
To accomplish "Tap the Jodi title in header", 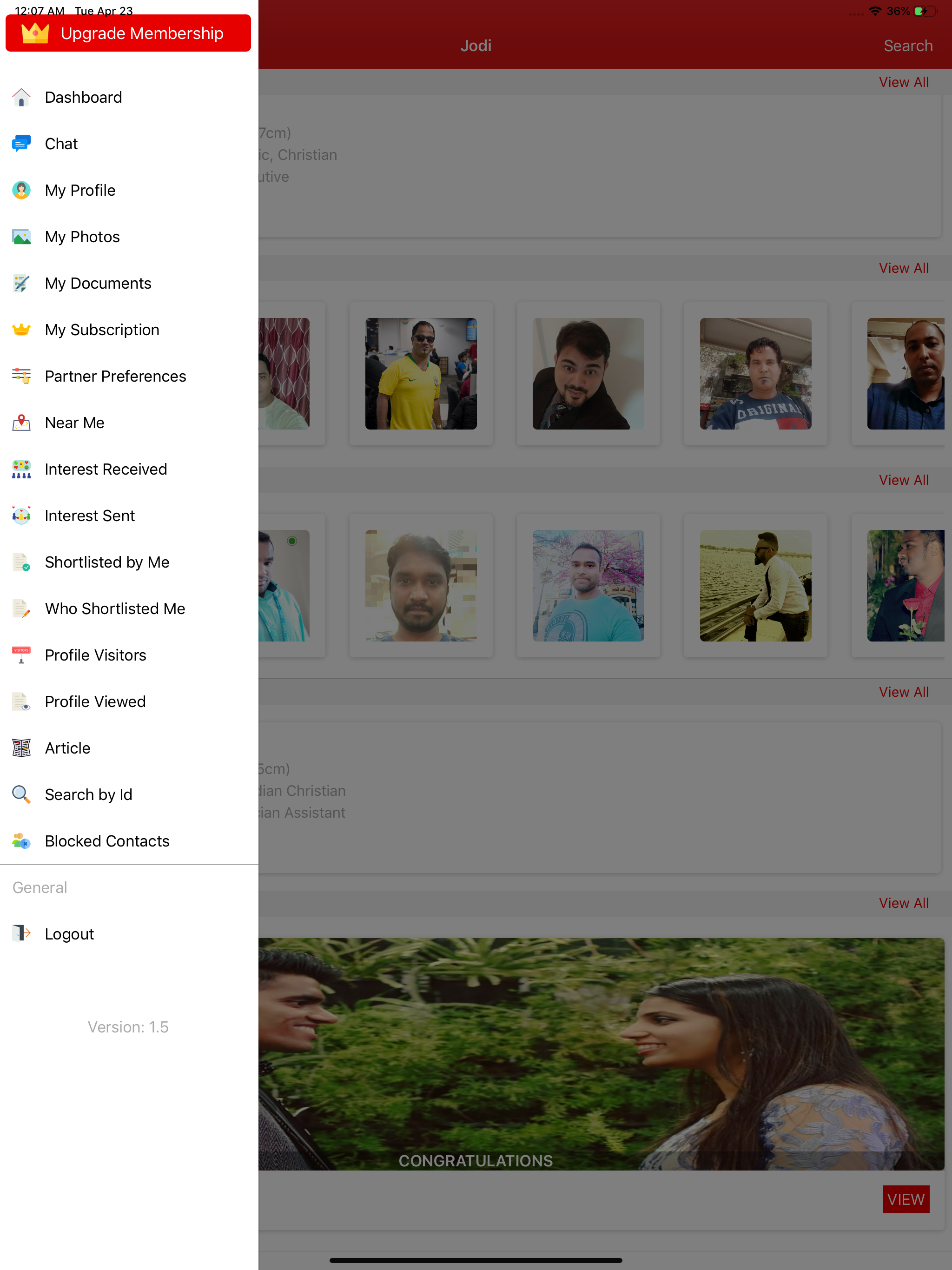I will (x=476, y=46).
